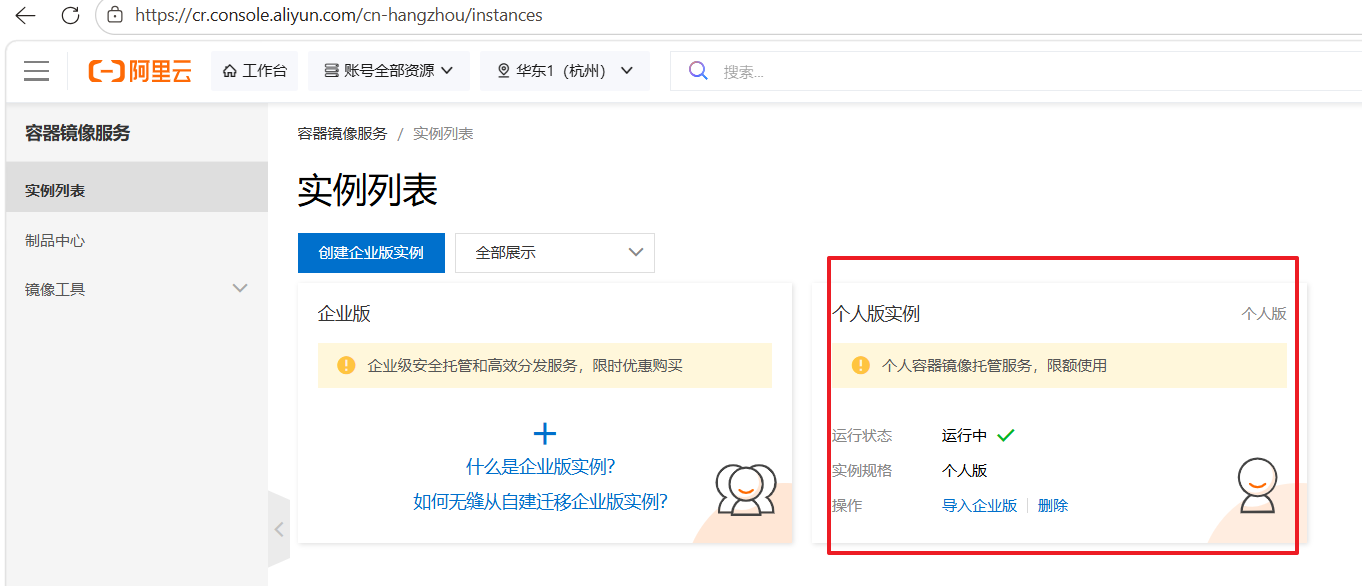Click the warning icon in the 企业版 notice
1362x586 pixels.
tap(346, 365)
